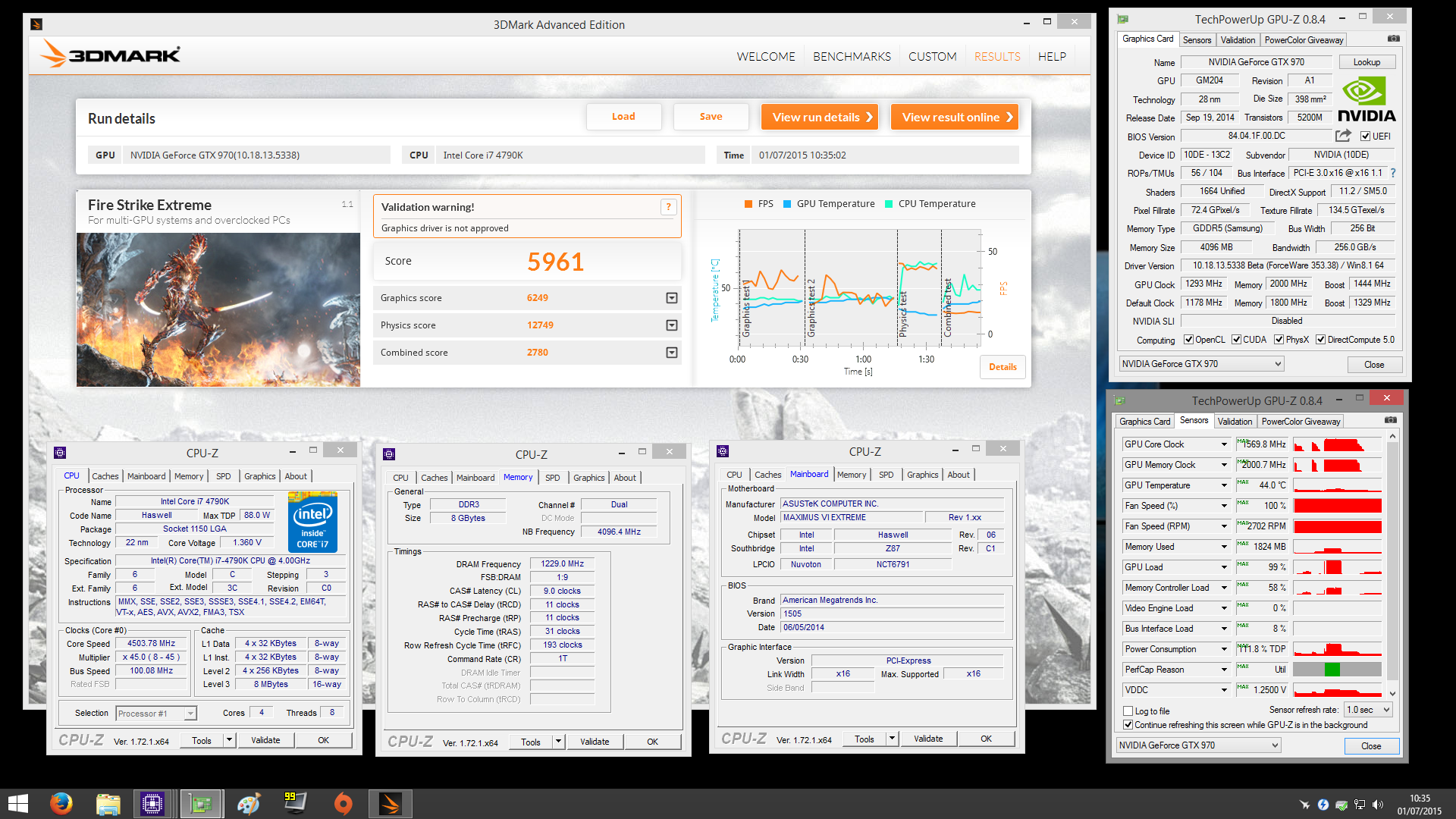The height and width of the screenshot is (819, 1456).
Task: Click the network tray icon
Action: pos(1360,805)
